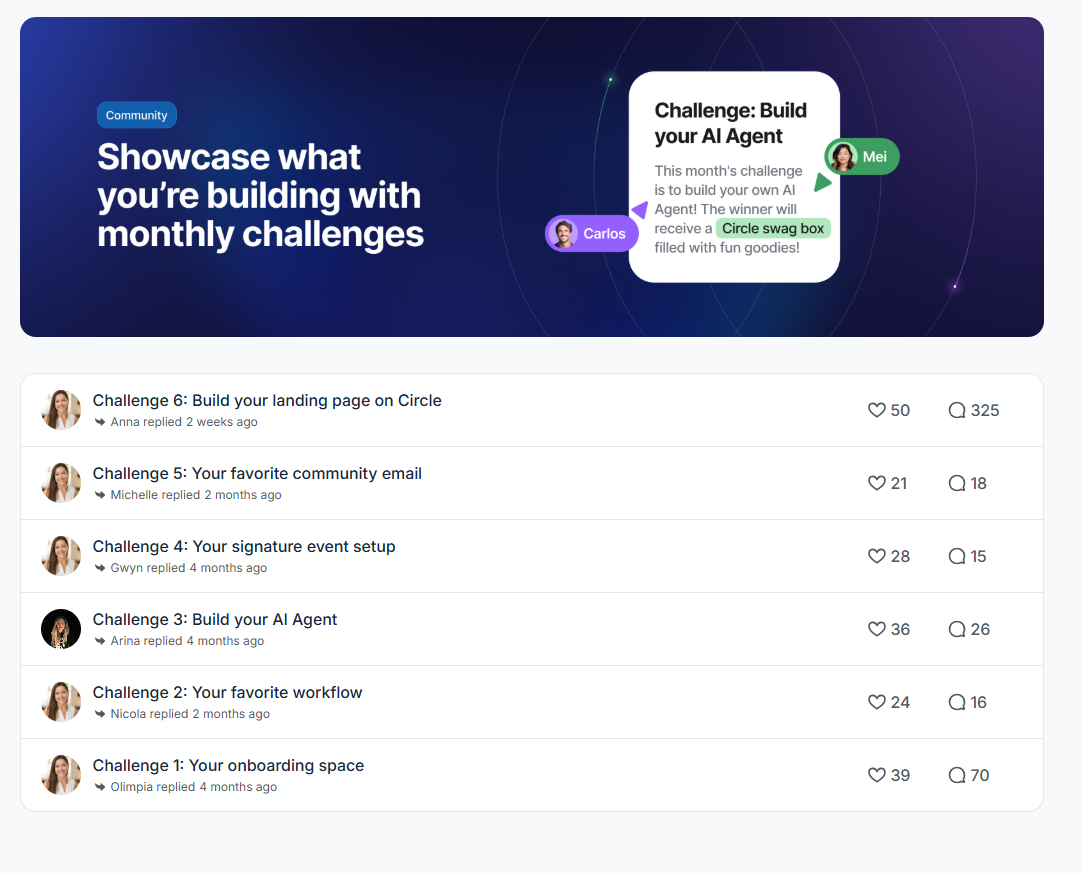The height and width of the screenshot is (873, 1082).
Task: Like Challenge 5 via heart icon
Action: click(876, 483)
